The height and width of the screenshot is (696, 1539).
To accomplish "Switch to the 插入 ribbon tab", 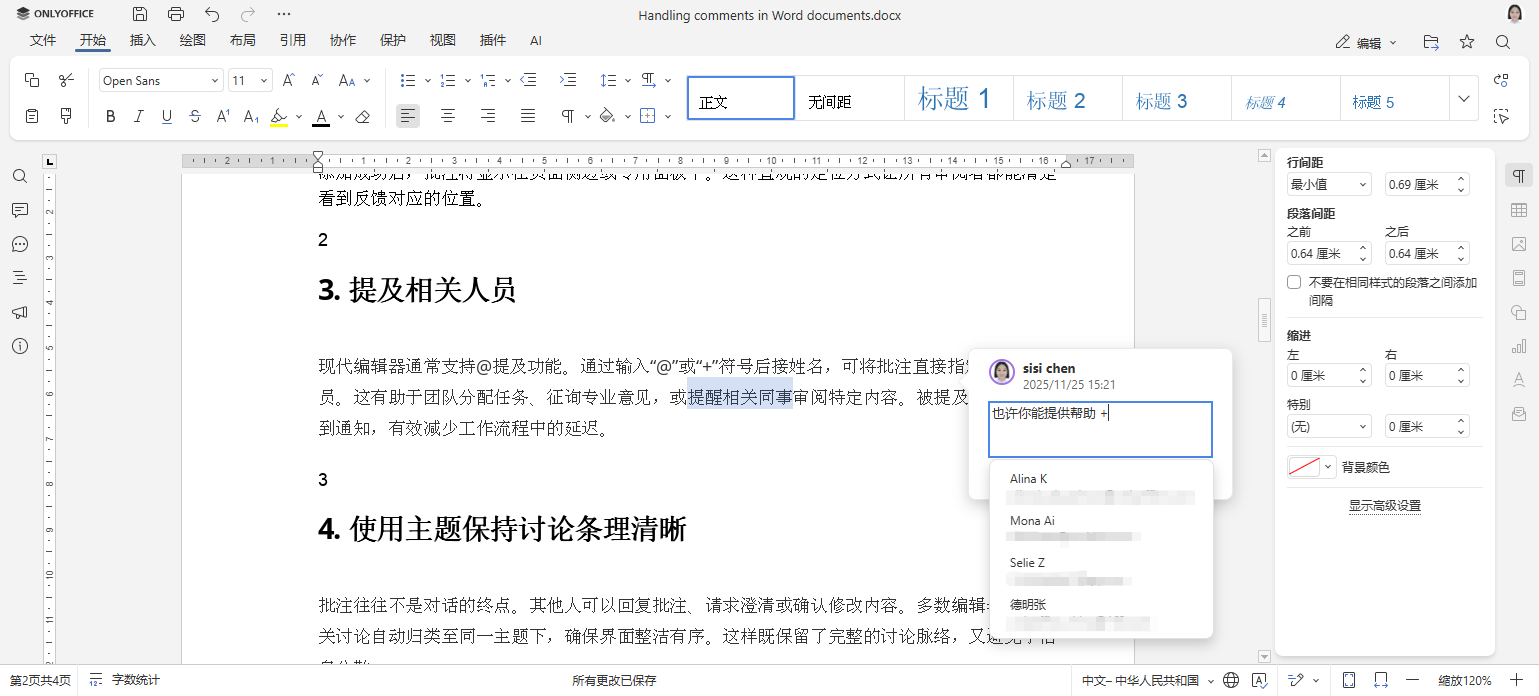I will [x=141, y=40].
